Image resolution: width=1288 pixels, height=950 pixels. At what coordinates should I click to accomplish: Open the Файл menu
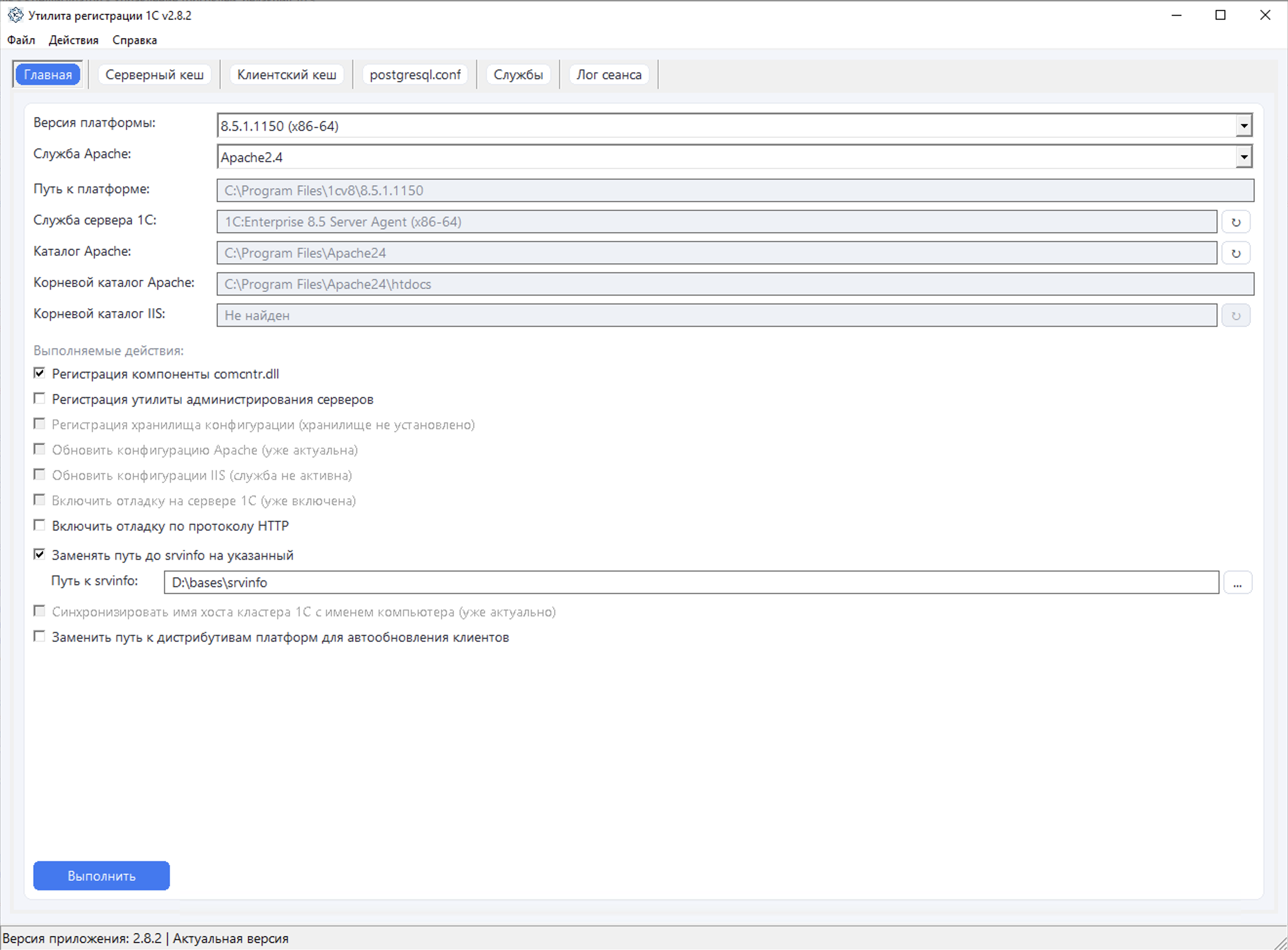20,40
